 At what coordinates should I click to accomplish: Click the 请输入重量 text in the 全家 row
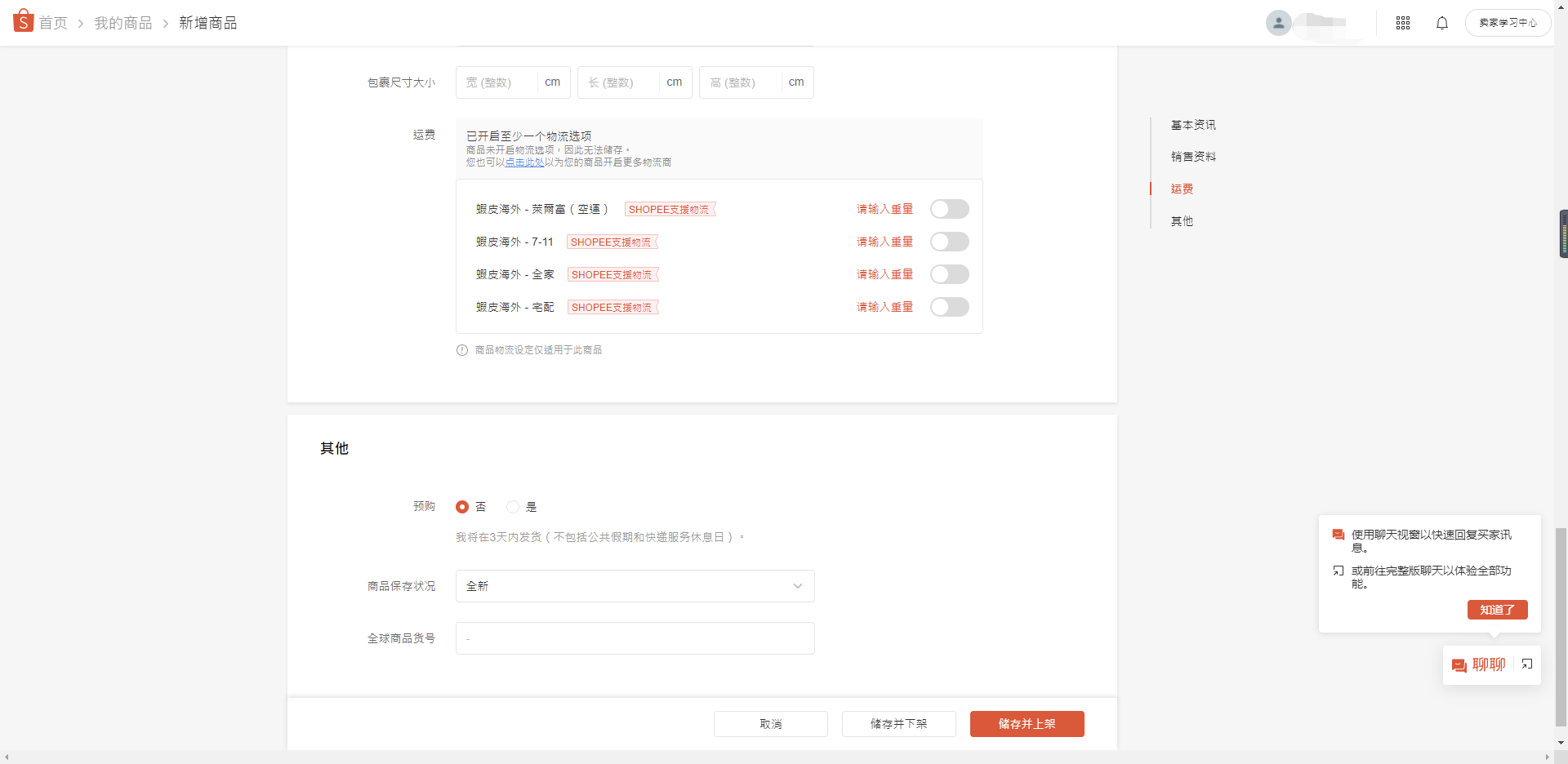point(884,274)
